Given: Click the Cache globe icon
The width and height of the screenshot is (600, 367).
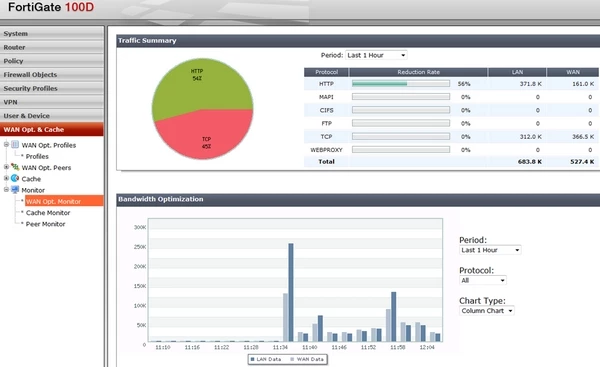Looking at the screenshot, I should (15, 178).
